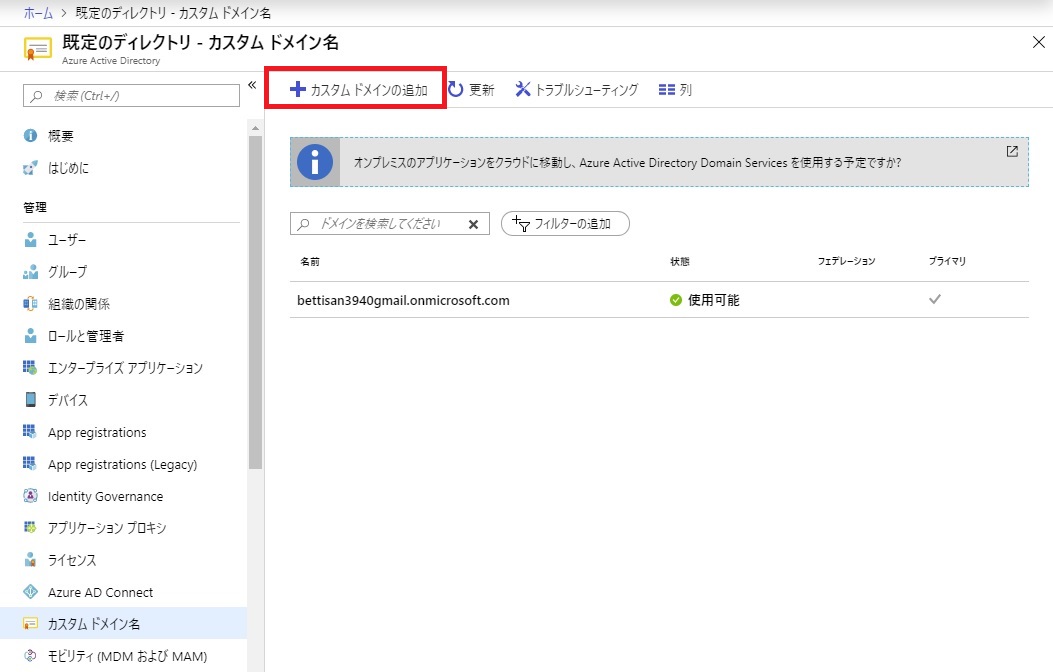
Task: Click the エンタープライズ アプリケーション icon
Action: click(30, 368)
